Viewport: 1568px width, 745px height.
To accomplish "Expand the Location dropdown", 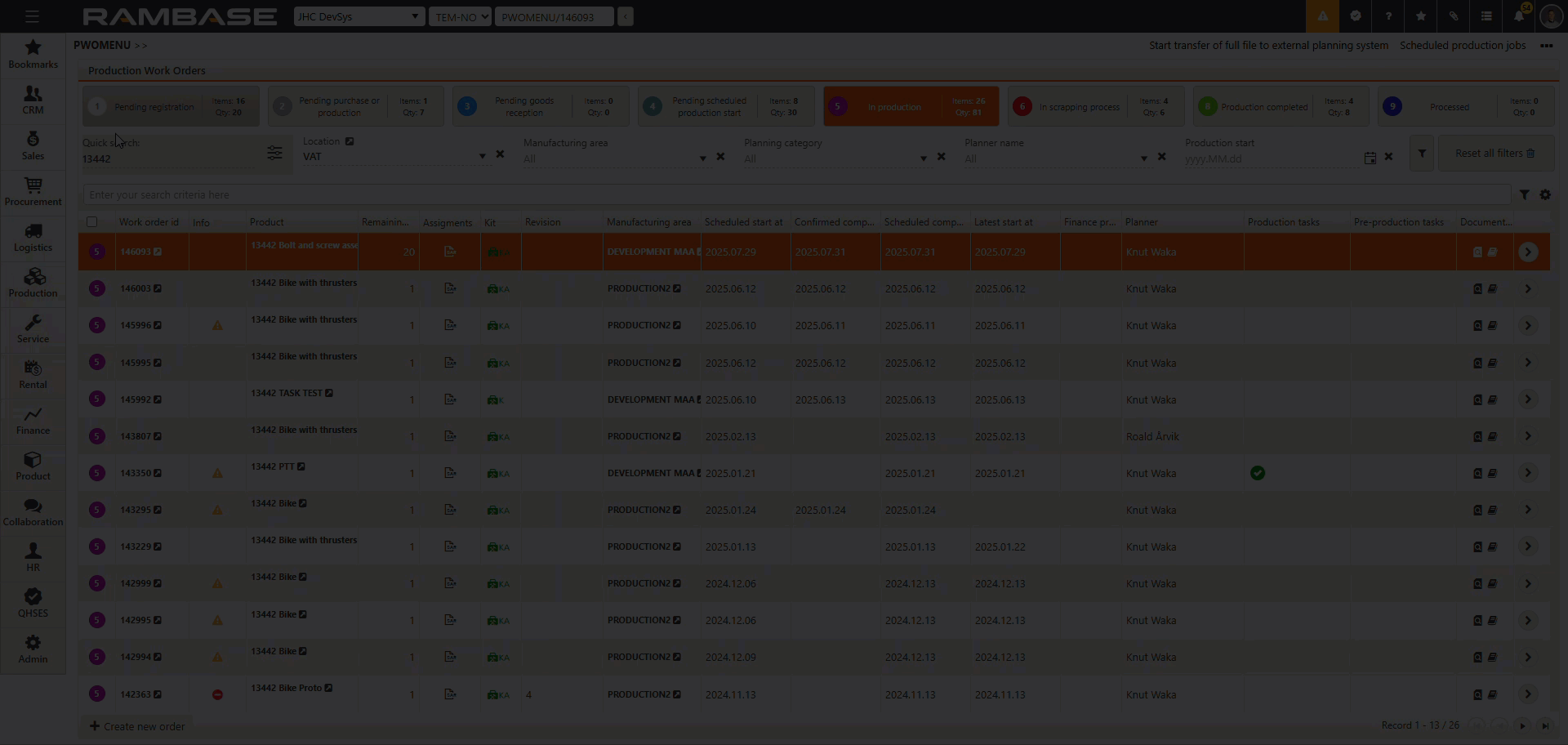I will point(482,156).
